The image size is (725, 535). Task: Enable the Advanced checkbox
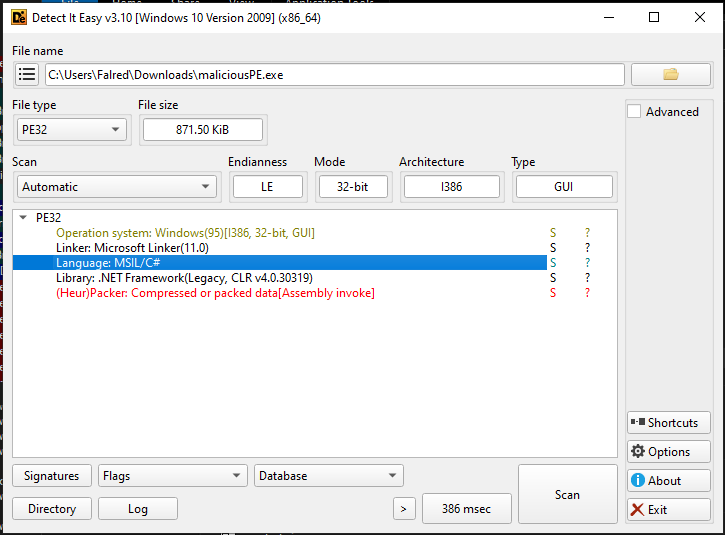coord(634,112)
